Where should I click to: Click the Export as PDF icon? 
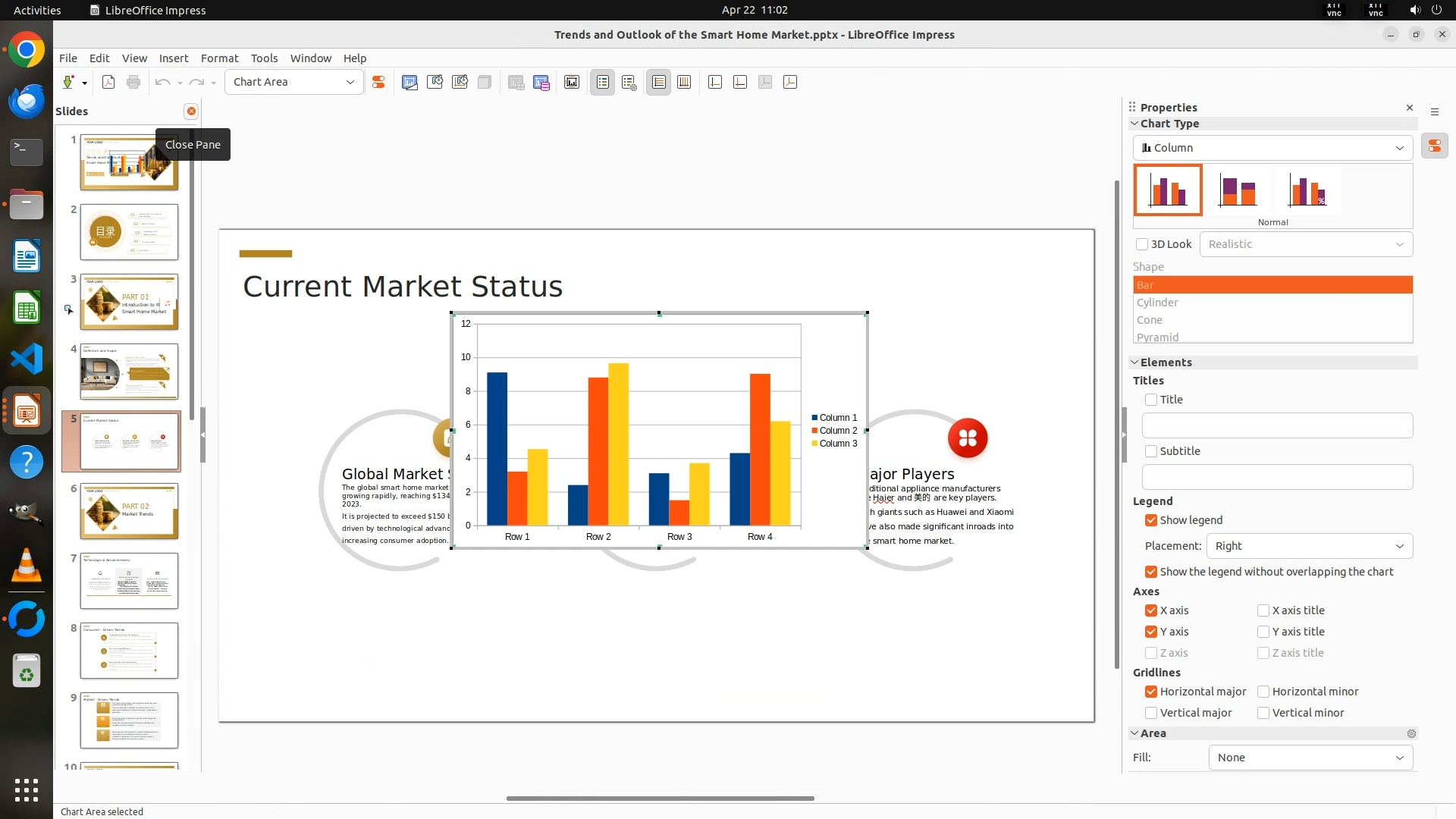[x=108, y=83]
